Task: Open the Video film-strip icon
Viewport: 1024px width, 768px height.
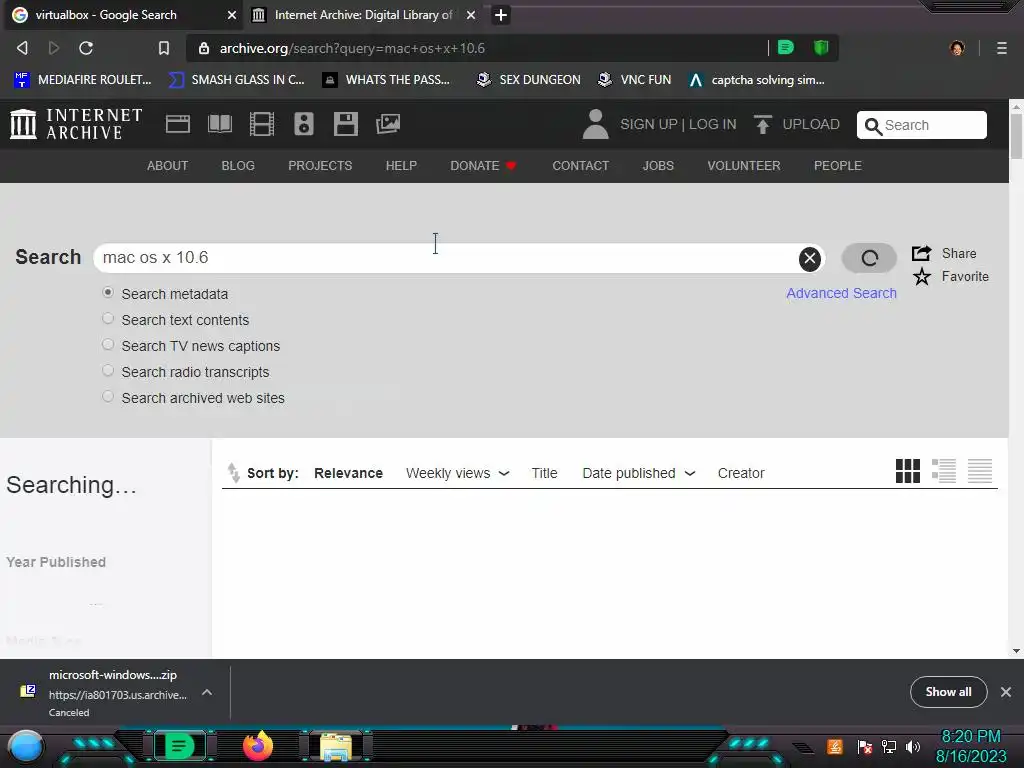Action: click(x=262, y=124)
